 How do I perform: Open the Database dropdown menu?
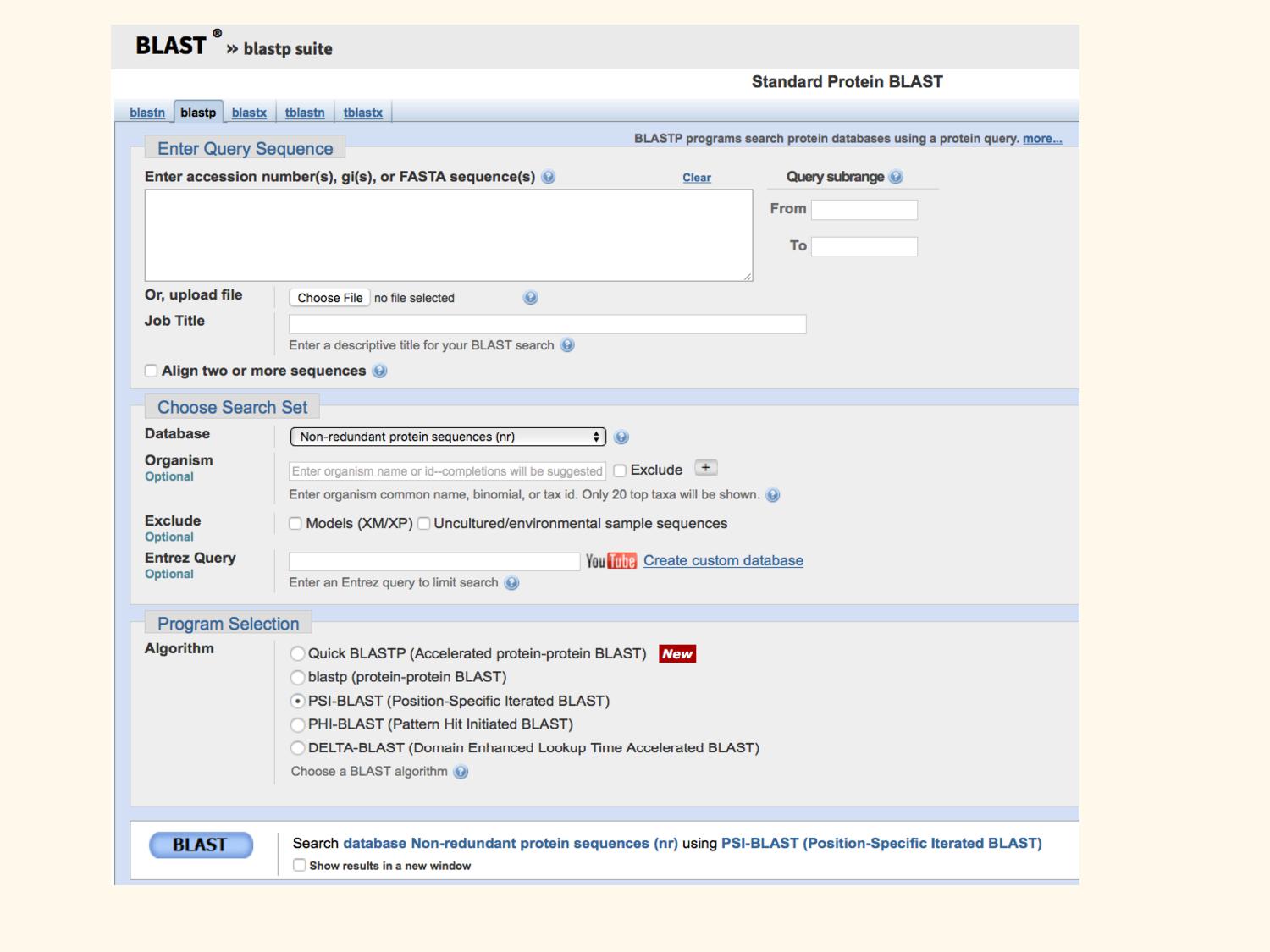[448, 437]
